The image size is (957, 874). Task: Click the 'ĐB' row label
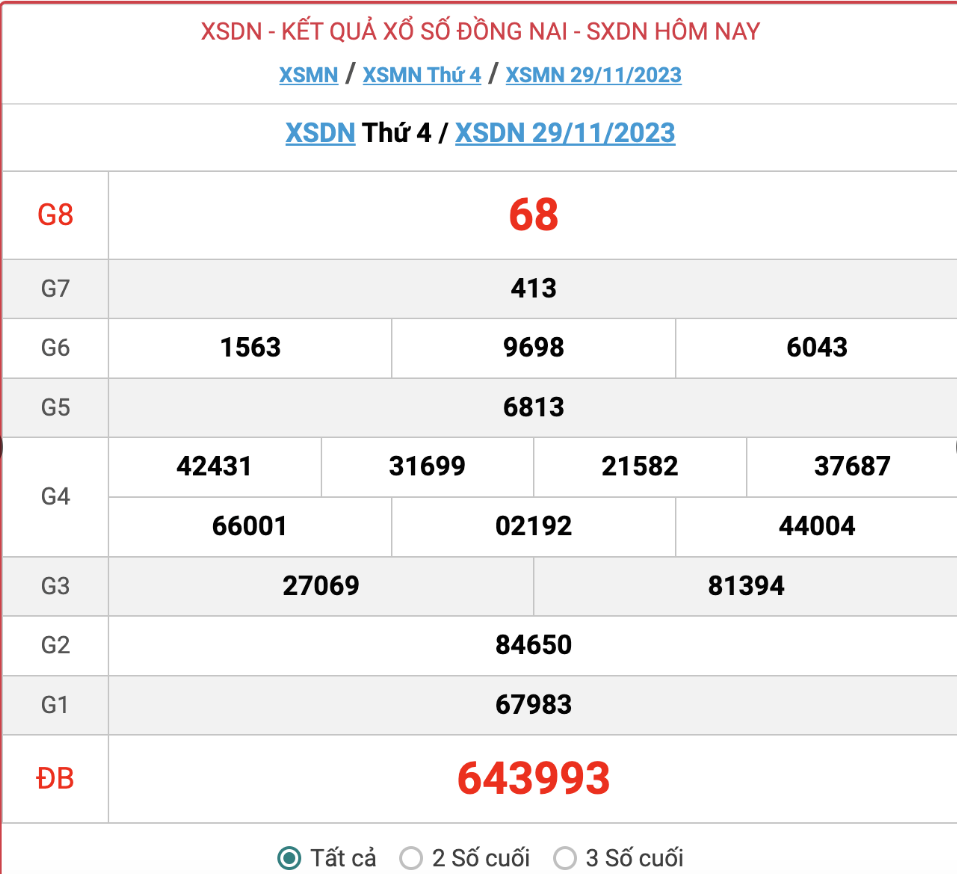(55, 779)
